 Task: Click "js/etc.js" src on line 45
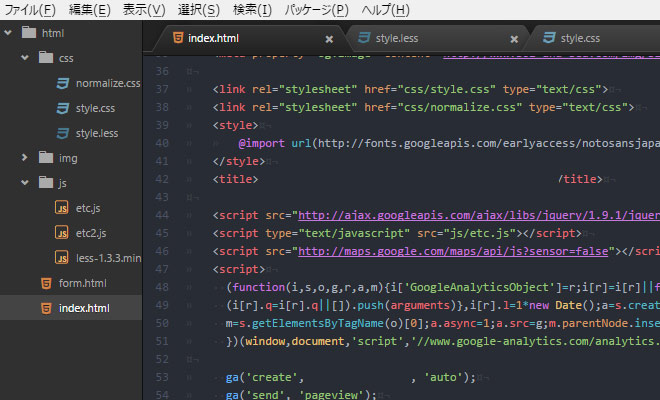[482, 233]
